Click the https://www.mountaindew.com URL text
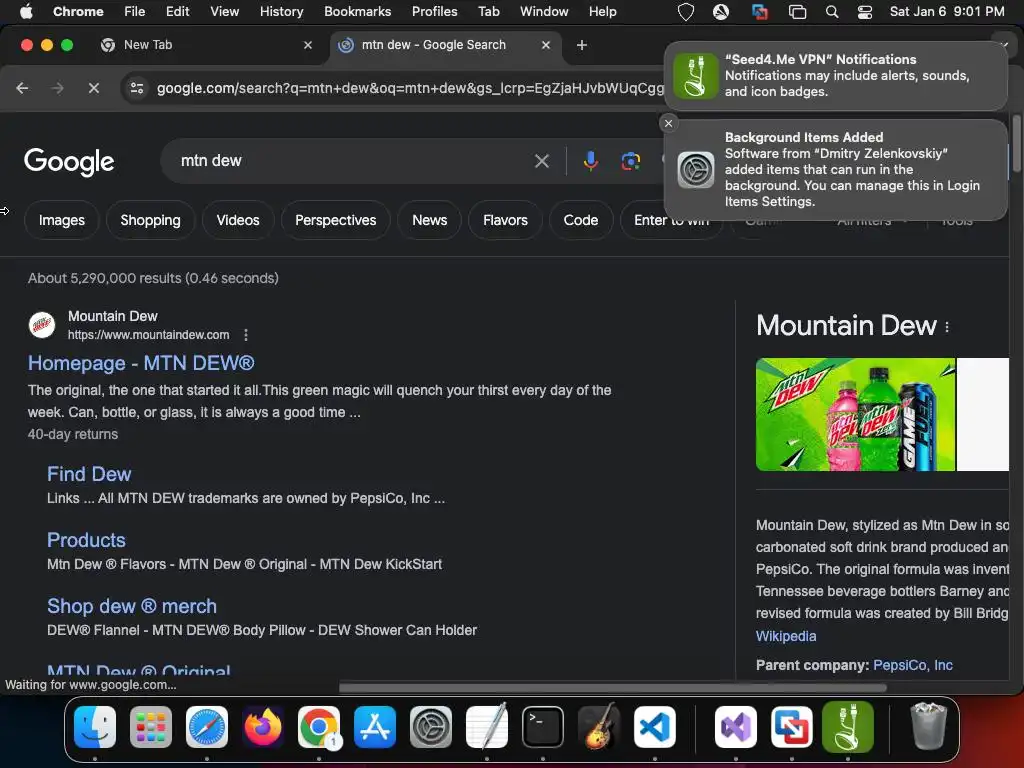The image size is (1024, 768). (148, 335)
